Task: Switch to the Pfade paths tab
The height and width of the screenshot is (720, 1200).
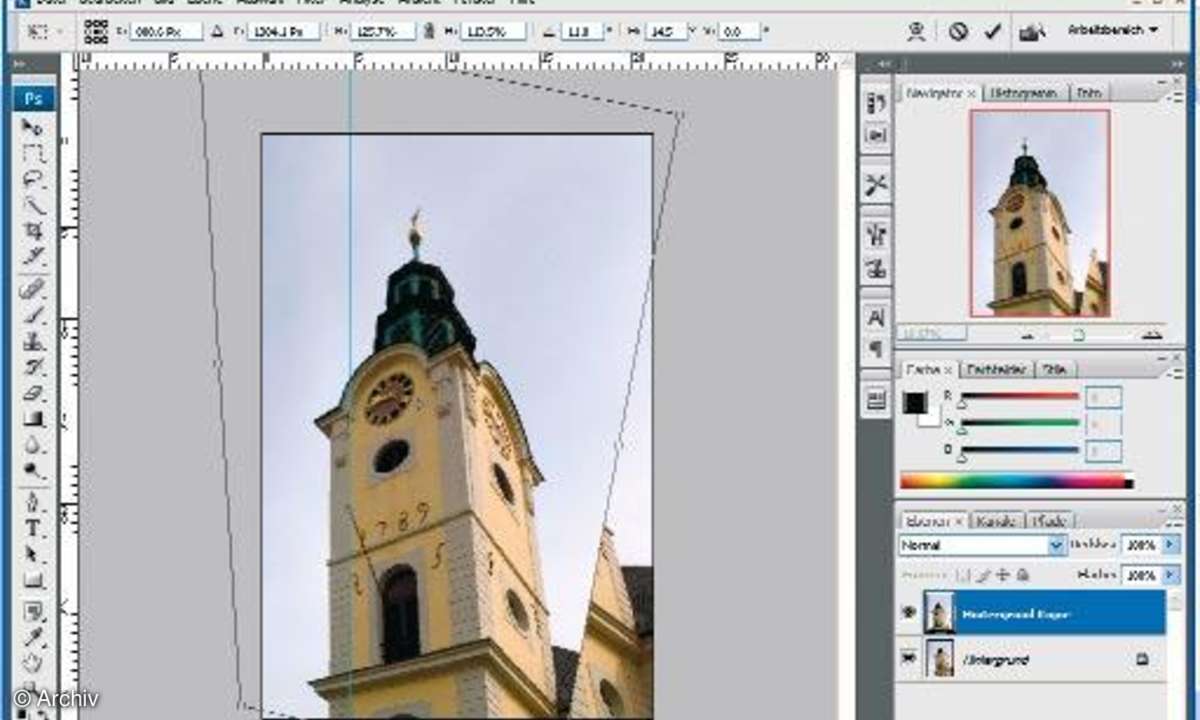Action: click(x=1048, y=520)
